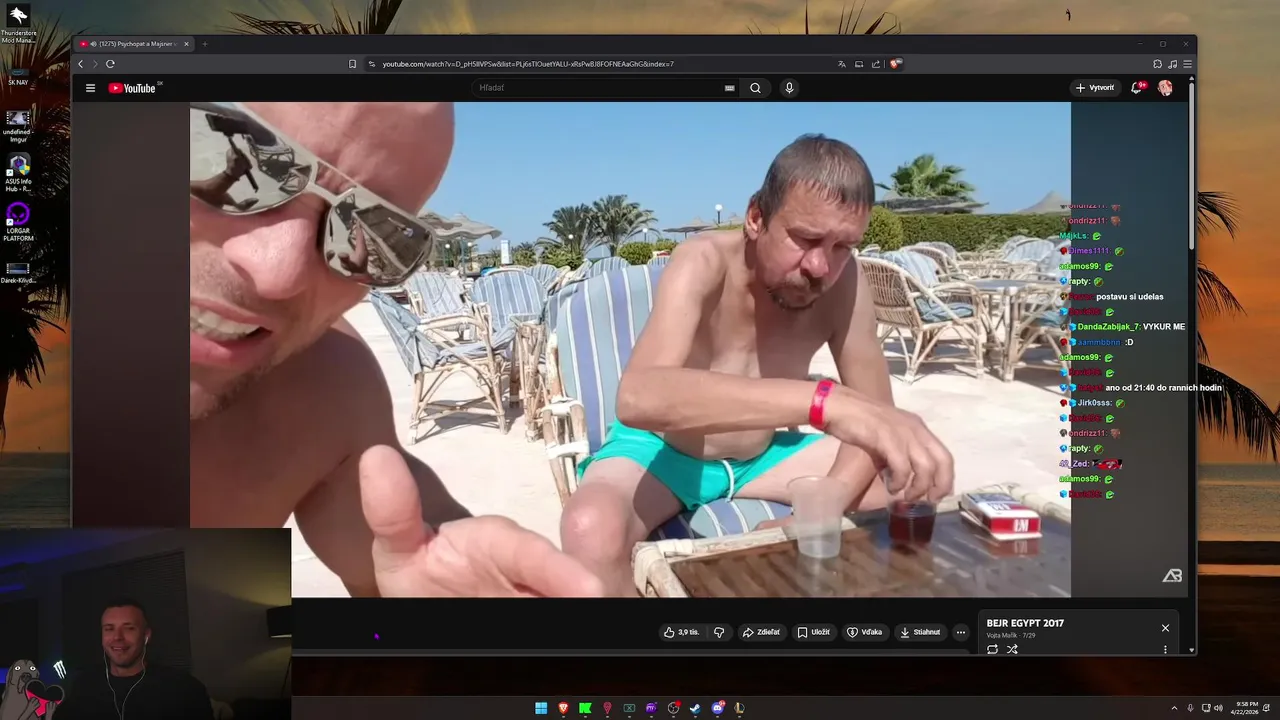Click the Stiahnuť download button
1280x720 pixels.
[x=920, y=632]
